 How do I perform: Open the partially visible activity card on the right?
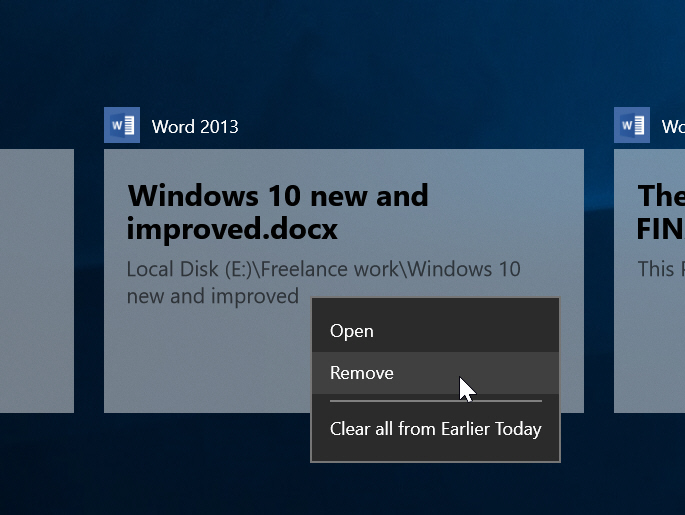click(x=649, y=281)
